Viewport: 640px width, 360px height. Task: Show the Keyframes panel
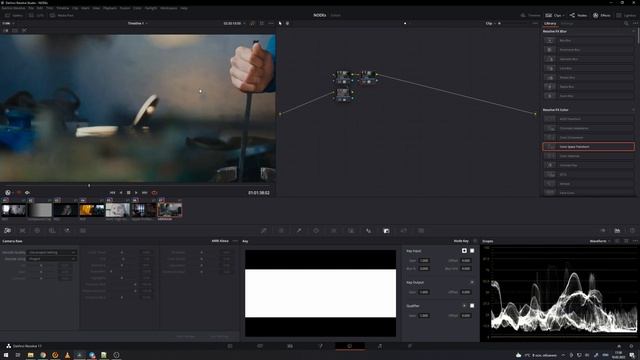click(x=603, y=231)
